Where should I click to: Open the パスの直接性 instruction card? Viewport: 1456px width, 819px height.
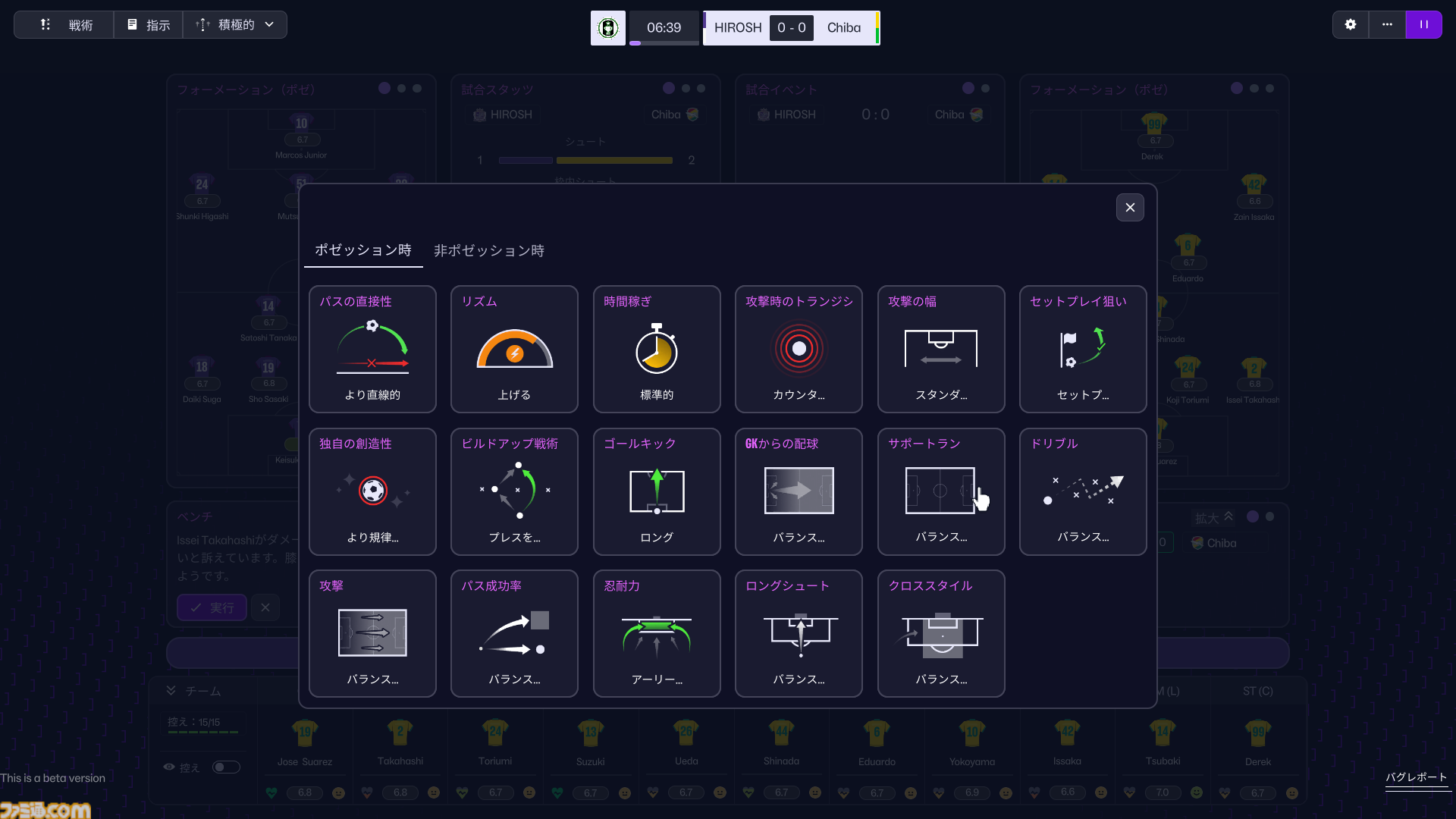point(372,349)
